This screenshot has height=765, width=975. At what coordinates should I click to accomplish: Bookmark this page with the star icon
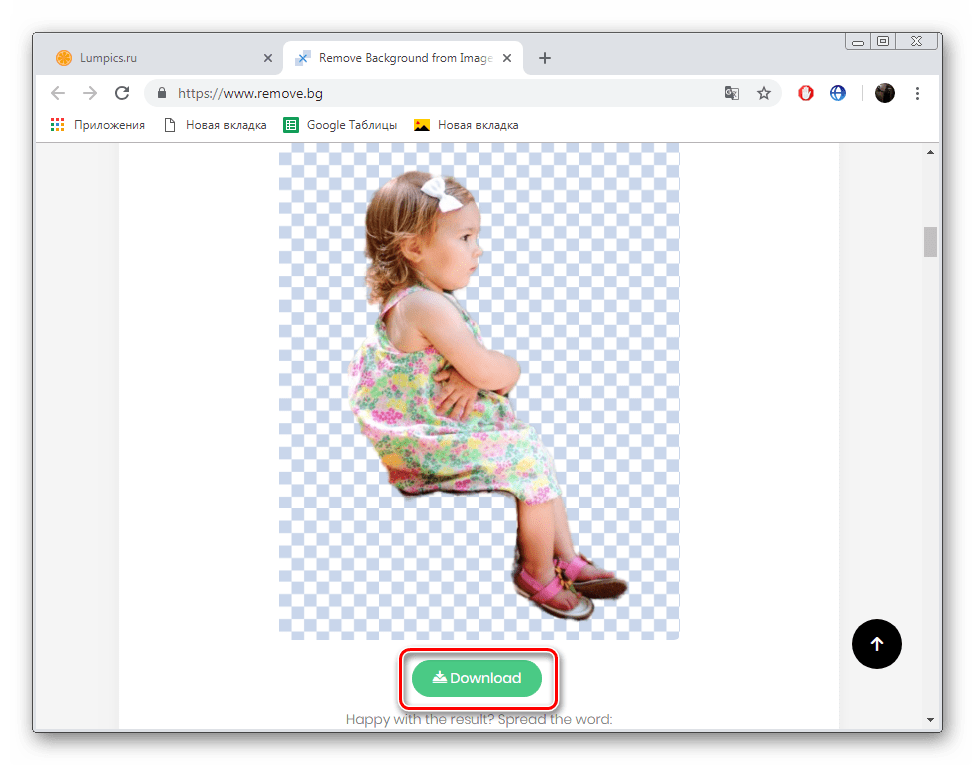click(764, 93)
